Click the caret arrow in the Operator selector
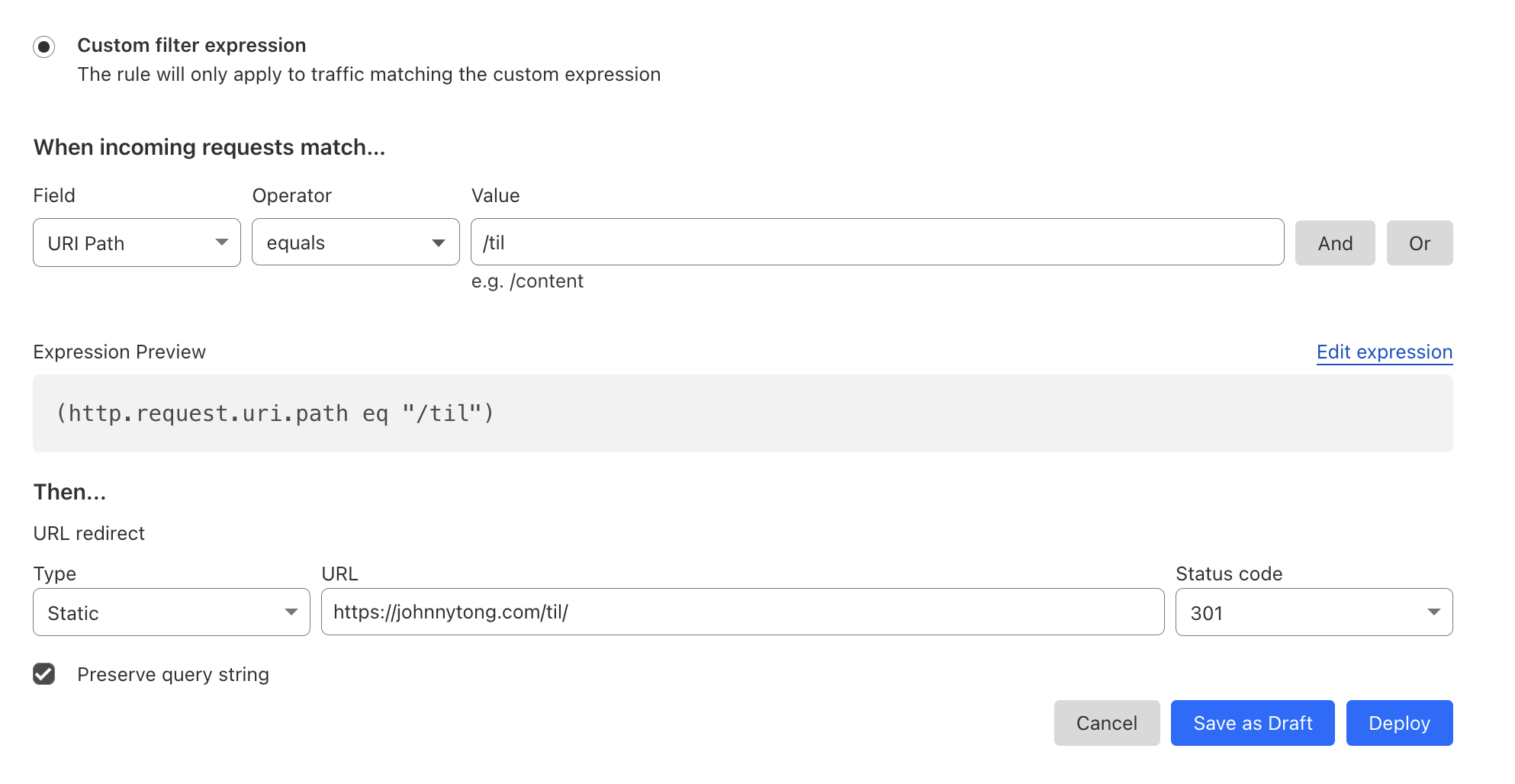This screenshot has width=1515, height=784. [x=439, y=243]
